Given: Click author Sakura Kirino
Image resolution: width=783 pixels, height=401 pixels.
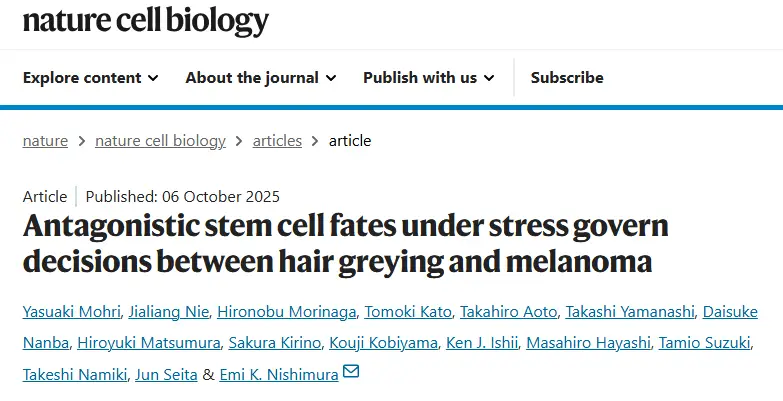Looking at the screenshot, I should [273, 344].
